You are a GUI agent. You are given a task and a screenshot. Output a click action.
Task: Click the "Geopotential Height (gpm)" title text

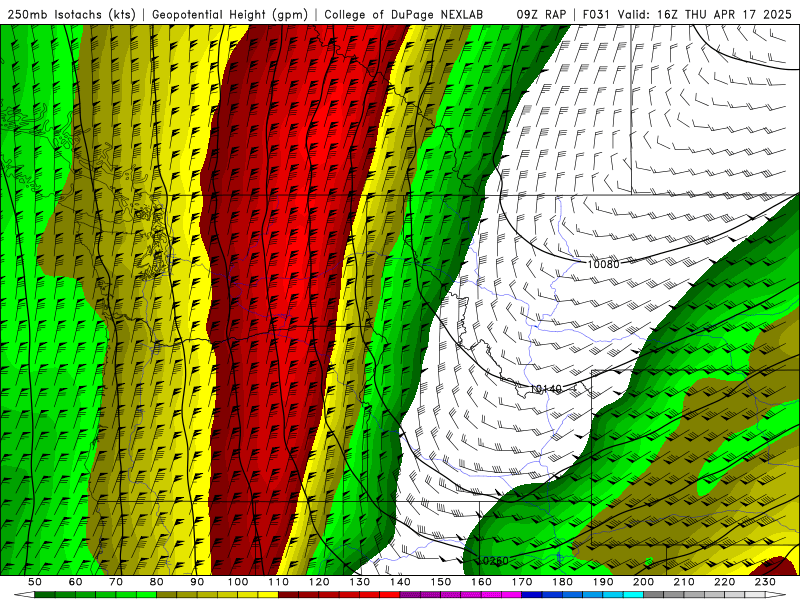[230, 15]
